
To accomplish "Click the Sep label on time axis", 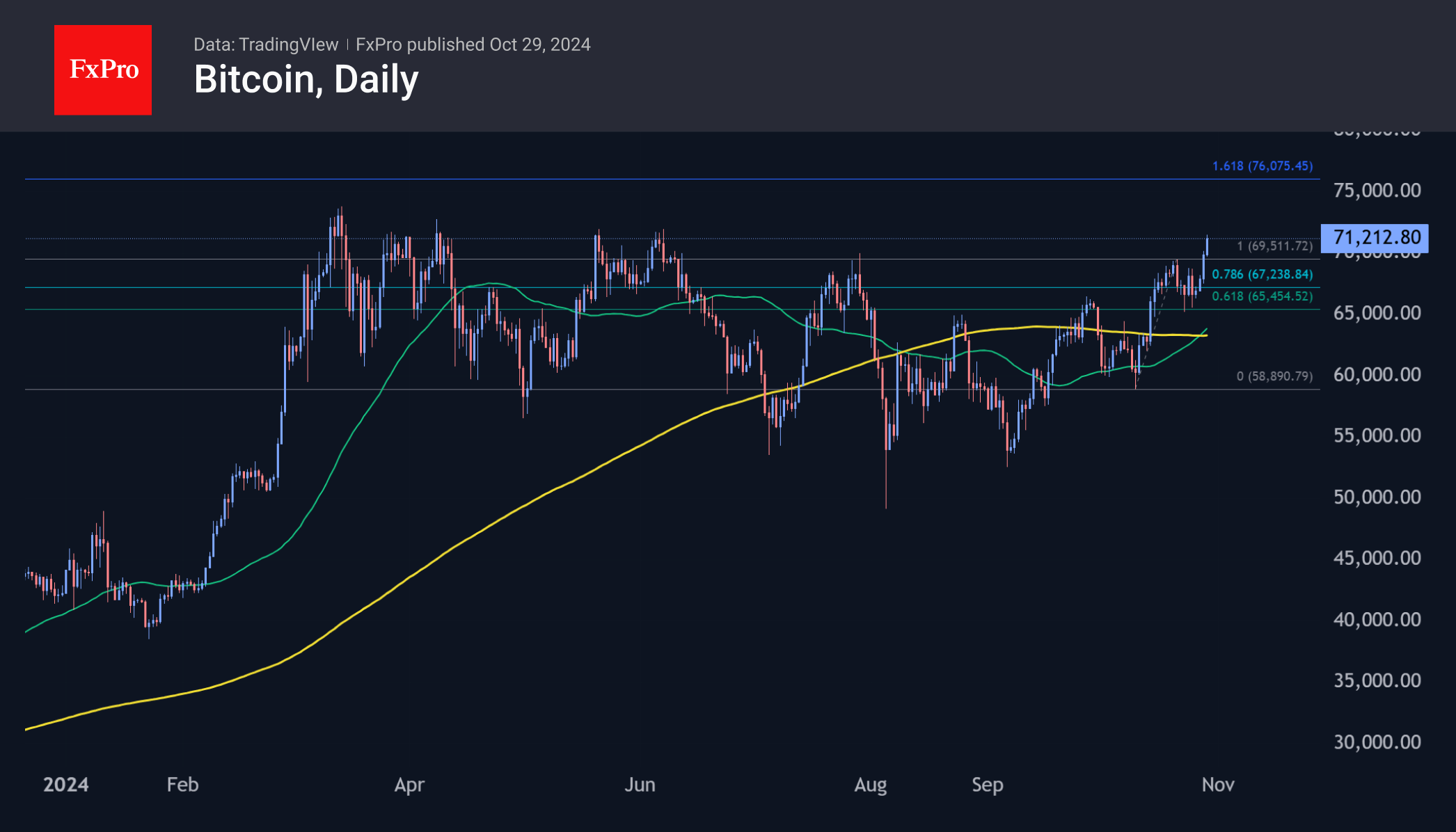I will 987,785.
